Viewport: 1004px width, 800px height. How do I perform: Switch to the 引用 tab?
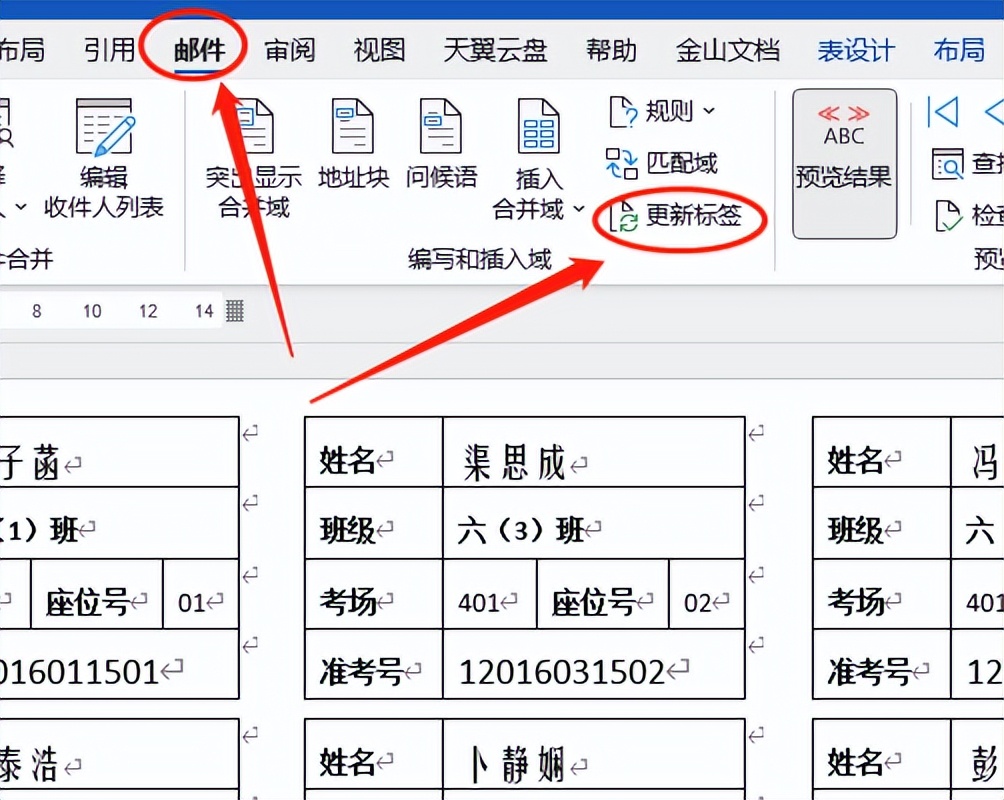[x=109, y=50]
